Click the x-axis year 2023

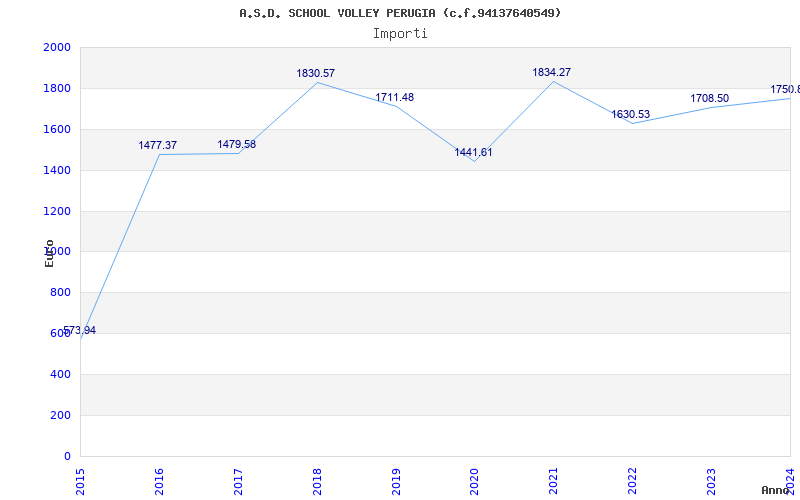711,481
